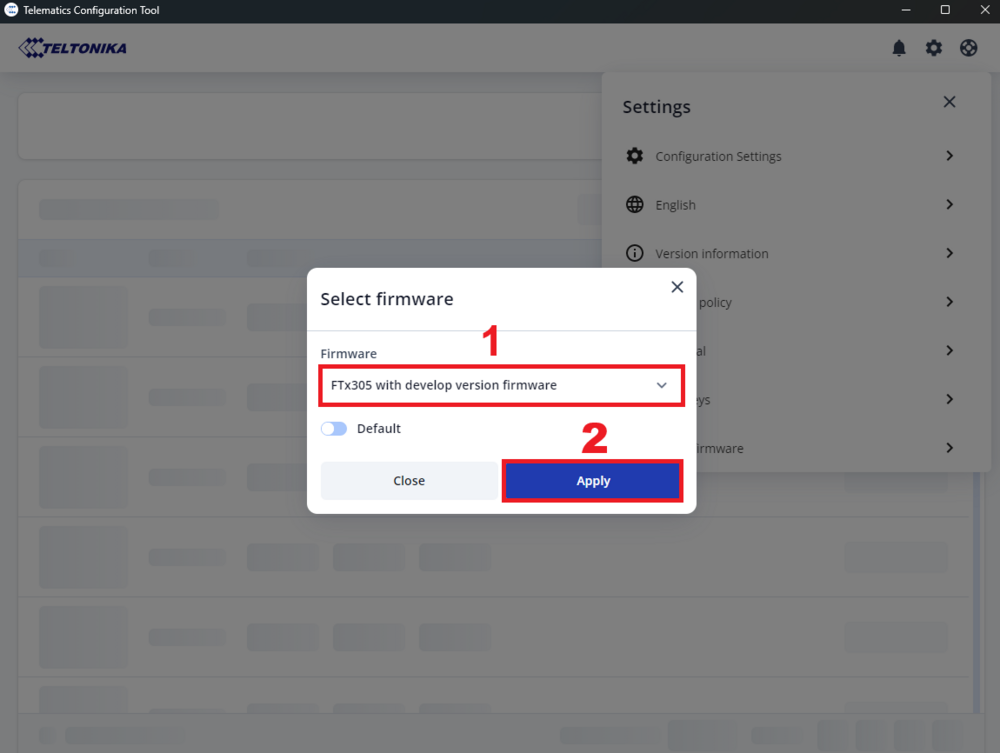Close the Select firmware dialog with X

677,287
